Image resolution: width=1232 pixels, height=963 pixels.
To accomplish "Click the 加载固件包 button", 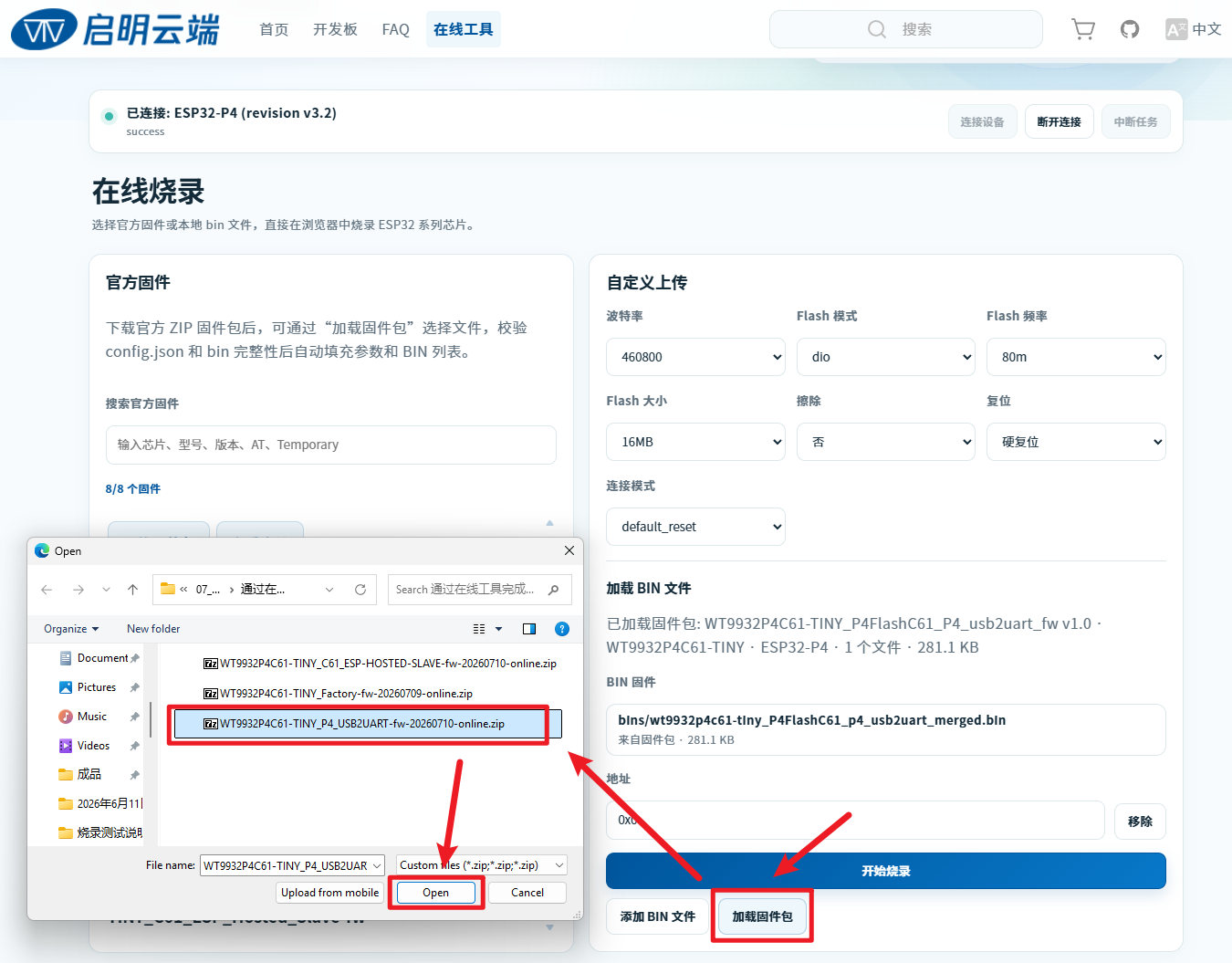I will click(x=763, y=916).
